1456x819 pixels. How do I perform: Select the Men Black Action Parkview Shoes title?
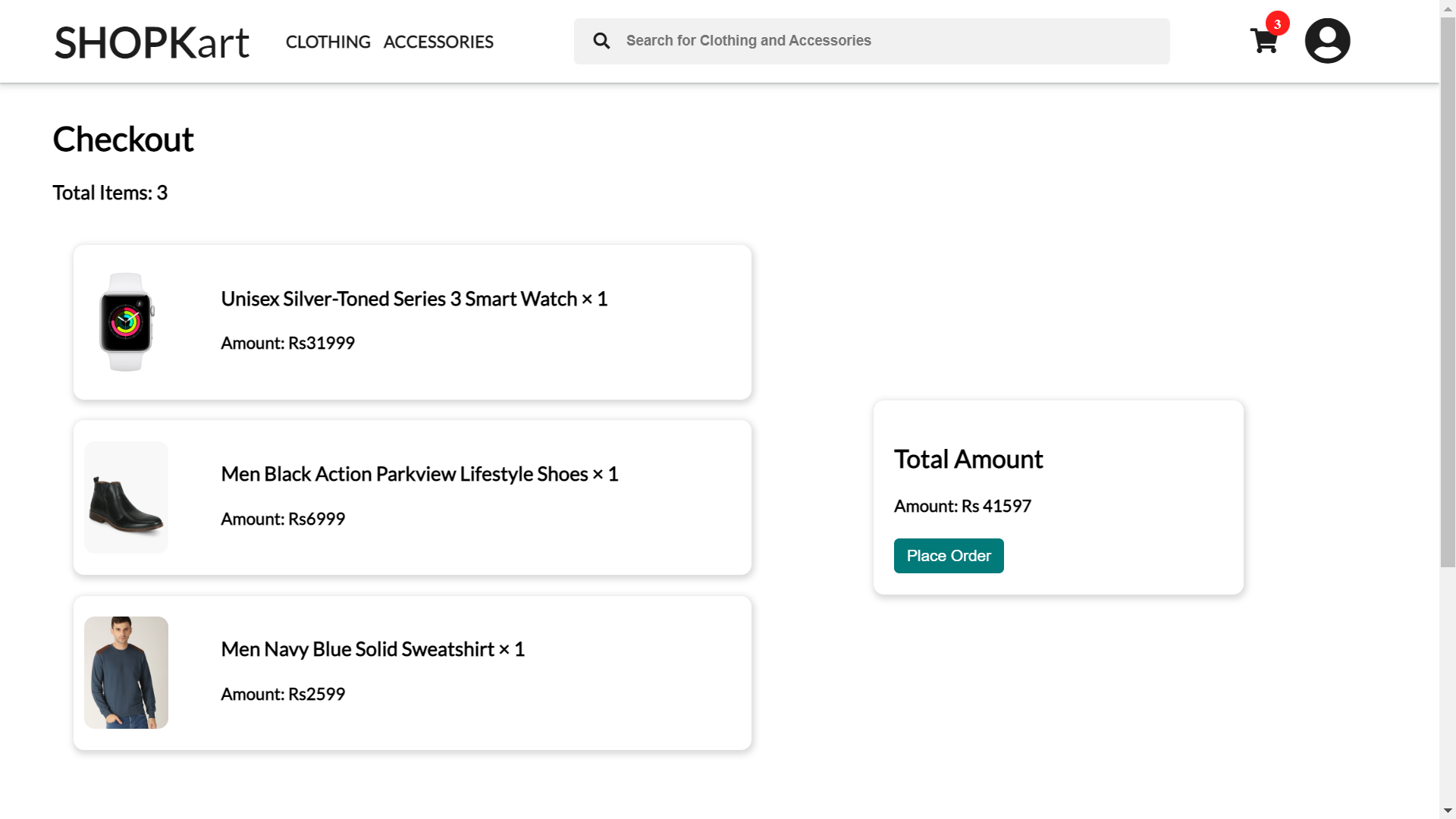(x=419, y=473)
